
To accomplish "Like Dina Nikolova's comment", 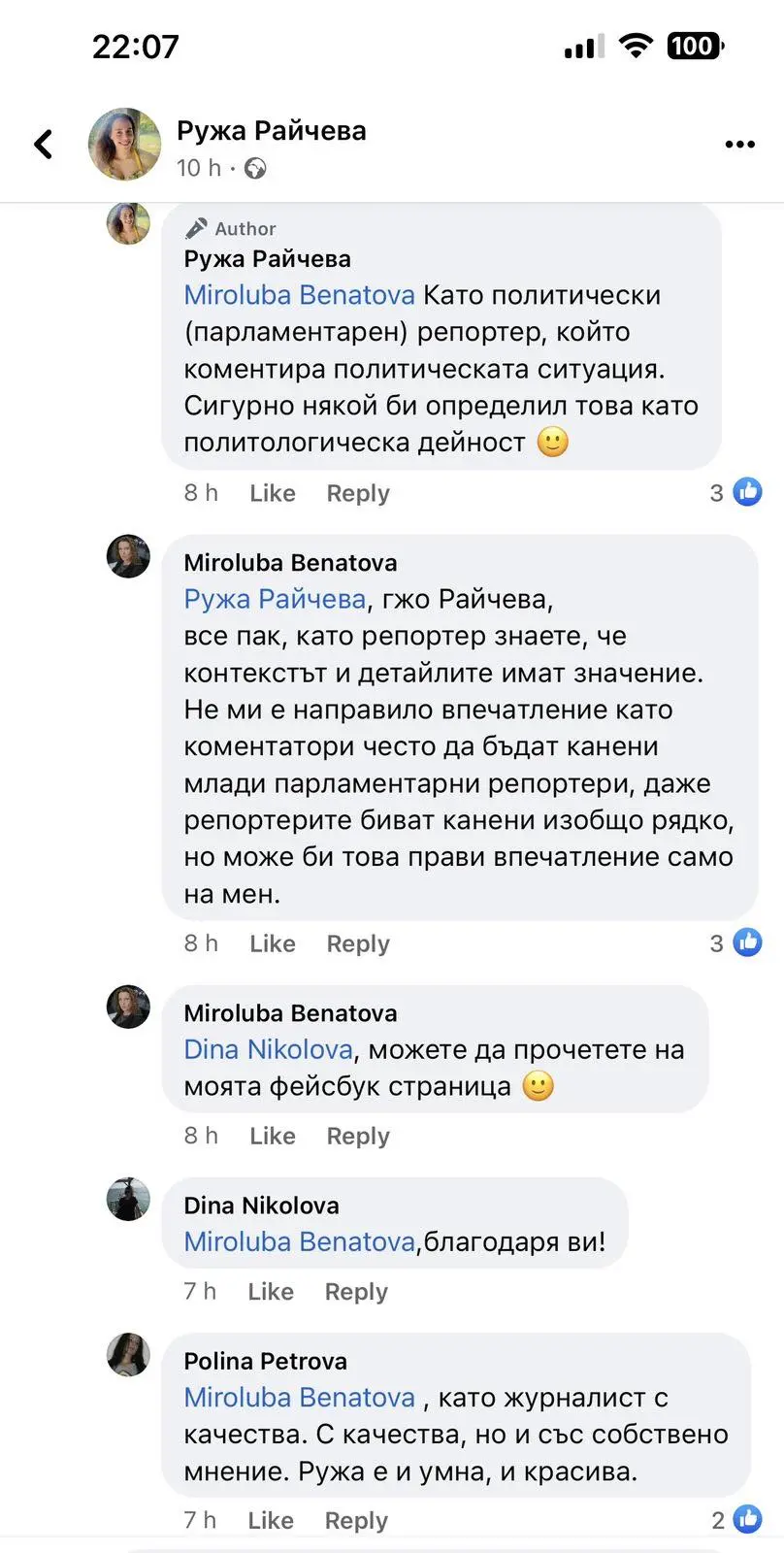I will (270, 1292).
